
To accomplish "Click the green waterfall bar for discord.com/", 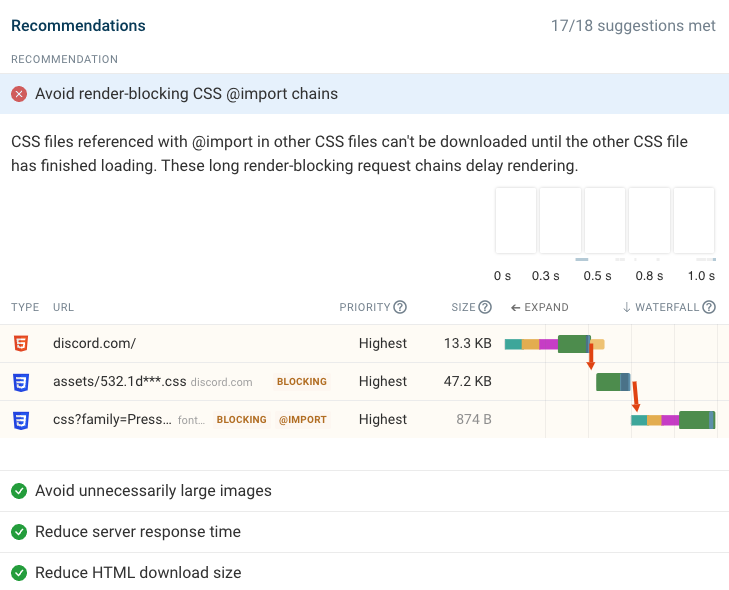I will click(x=574, y=344).
